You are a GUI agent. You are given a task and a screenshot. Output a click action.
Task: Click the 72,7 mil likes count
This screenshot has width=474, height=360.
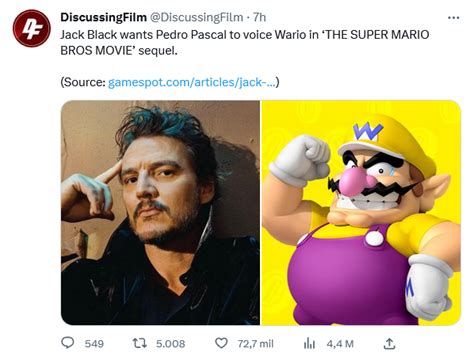(x=255, y=344)
